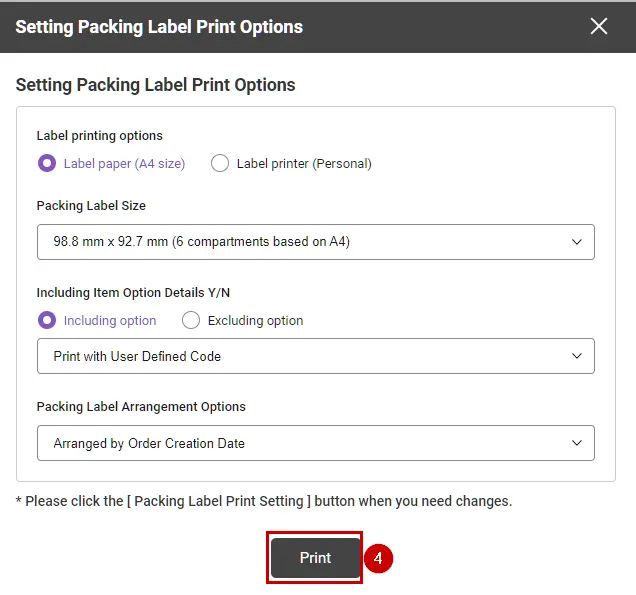Click the dark dialog title bar text

tap(159, 27)
